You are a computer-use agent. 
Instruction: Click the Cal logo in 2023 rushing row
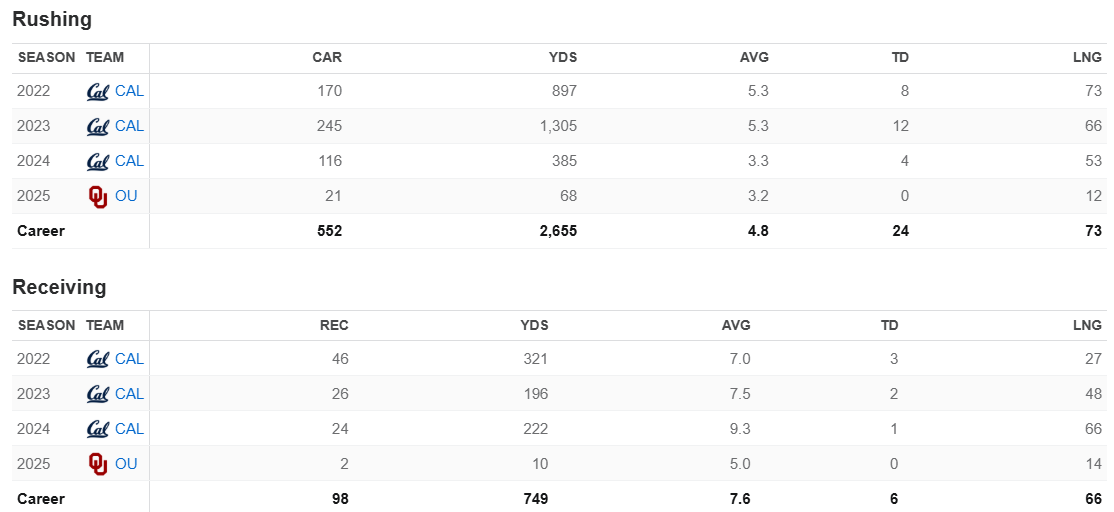98,127
